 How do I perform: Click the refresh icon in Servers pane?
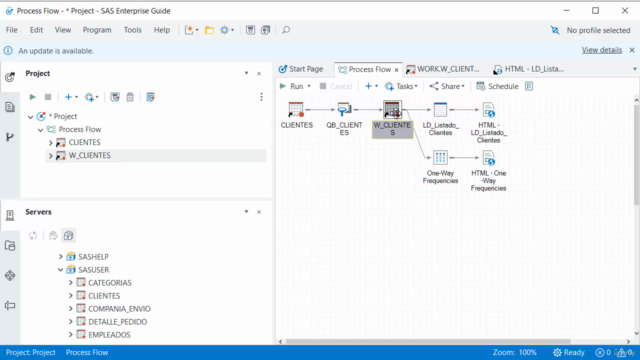(x=33, y=236)
